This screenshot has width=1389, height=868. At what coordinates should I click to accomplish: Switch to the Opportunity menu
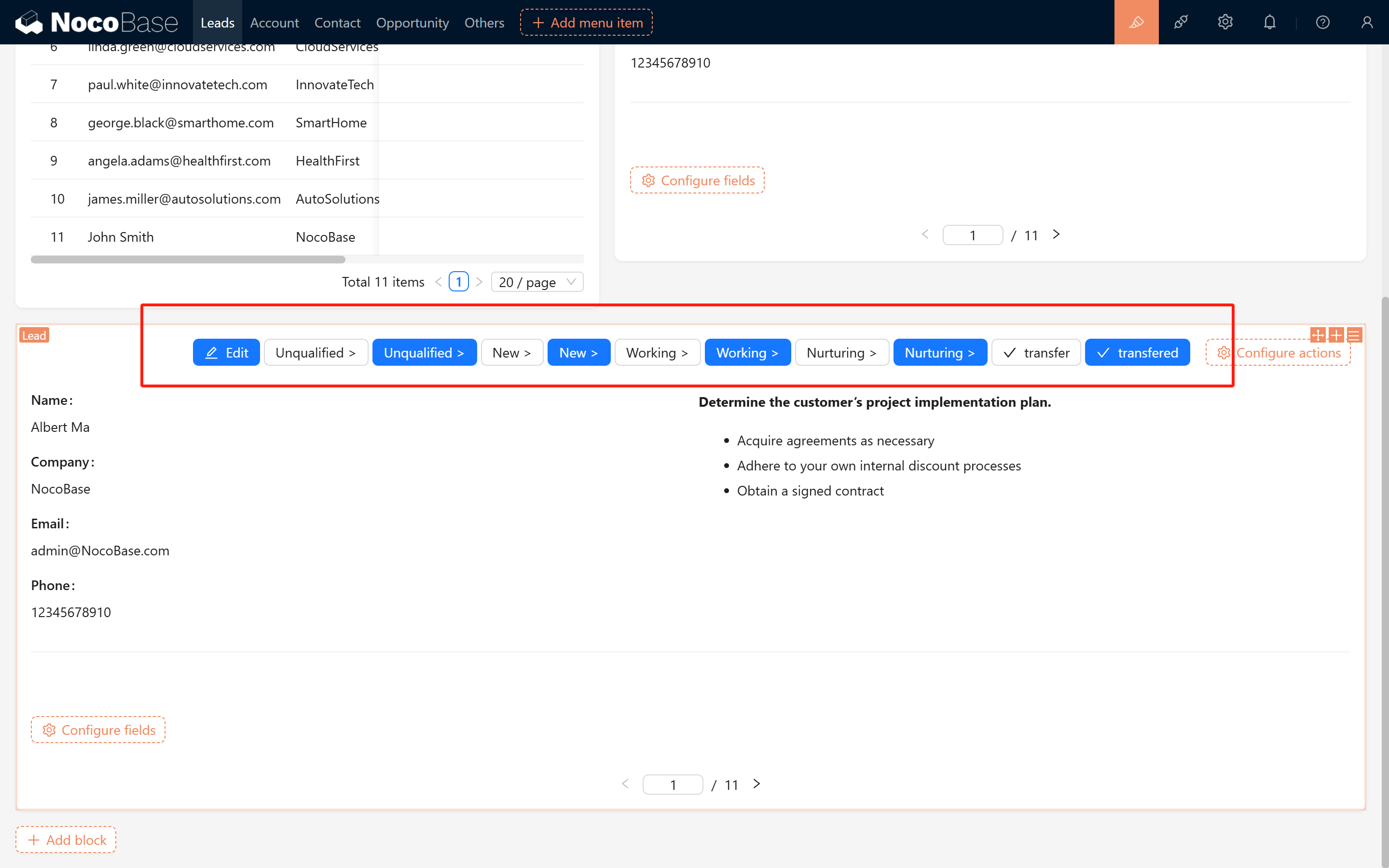point(412,22)
